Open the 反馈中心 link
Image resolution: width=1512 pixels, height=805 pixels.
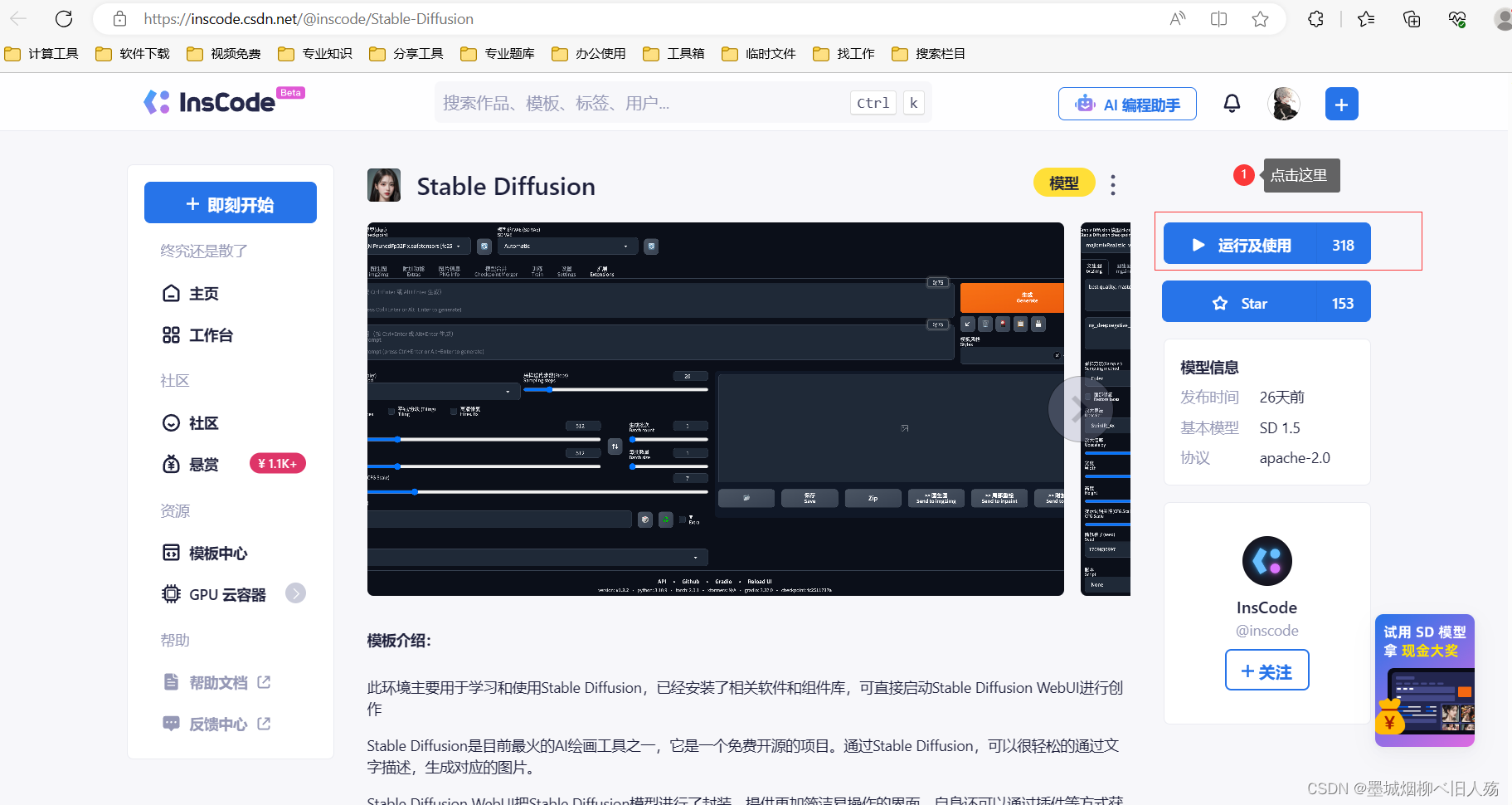click(216, 724)
